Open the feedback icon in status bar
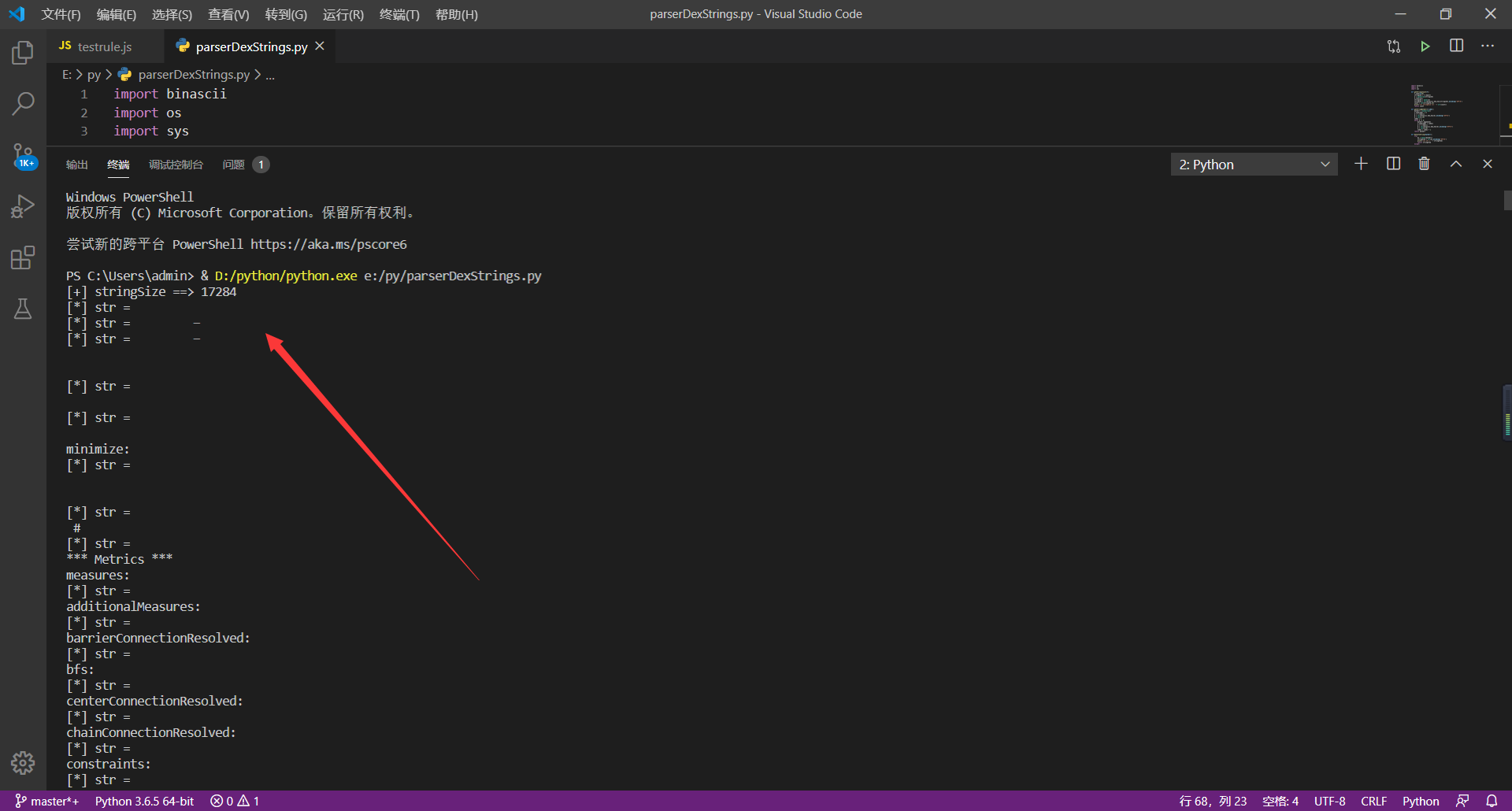 tap(1462, 801)
